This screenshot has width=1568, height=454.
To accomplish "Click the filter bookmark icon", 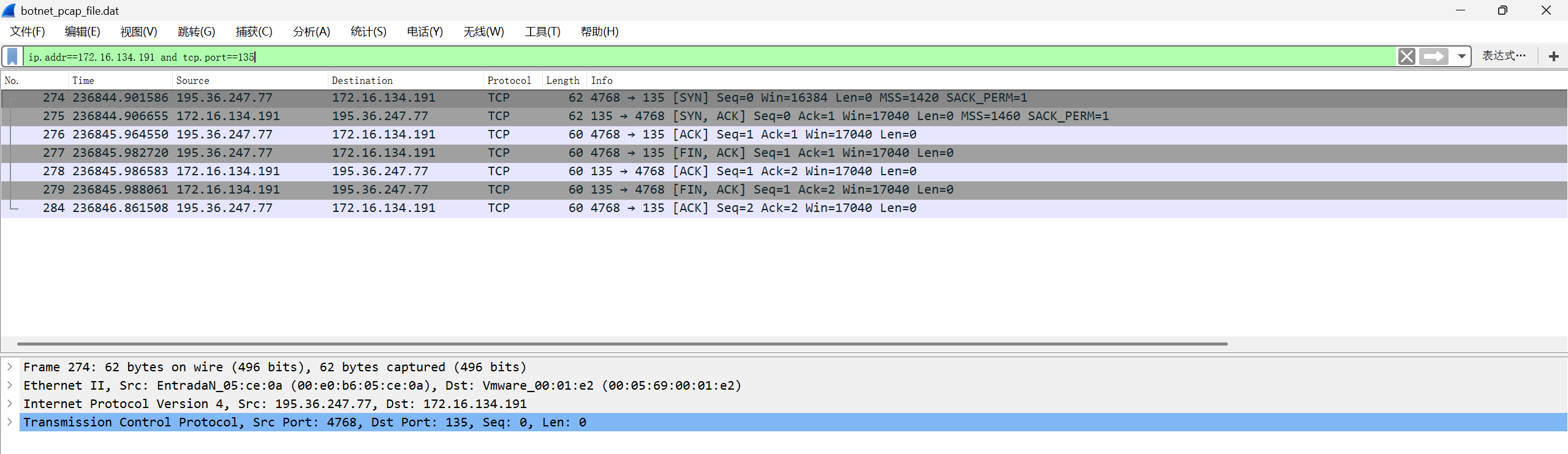I will point(12,56).
